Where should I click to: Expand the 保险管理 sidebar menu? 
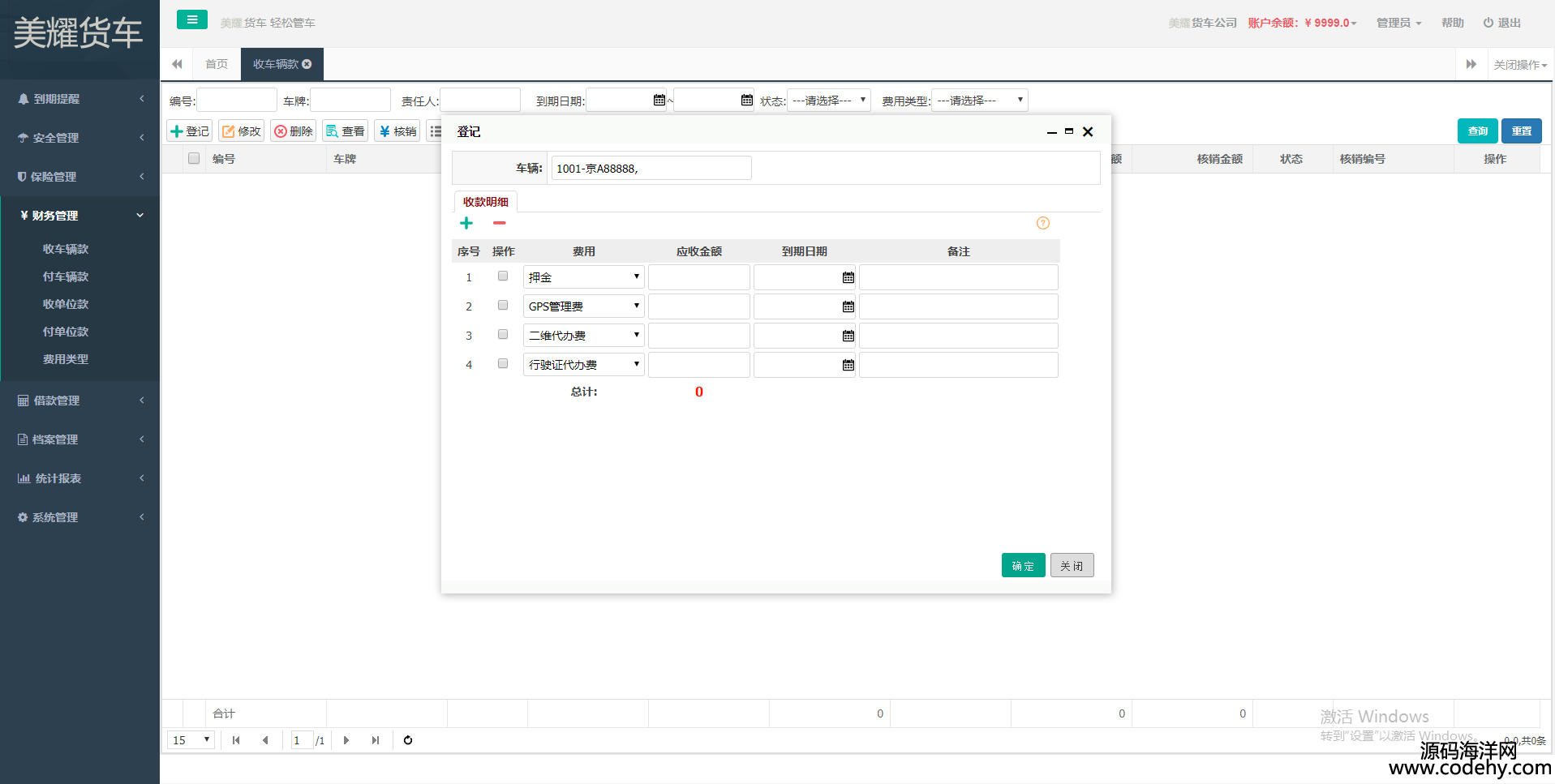coord(79,177)
